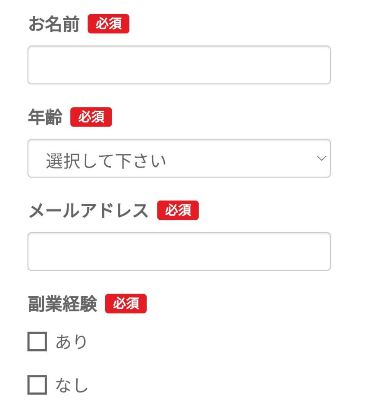Viewport: 372px width, 415px height.
Task: Click the 必須 badge beside 副業経験
Action: [x=126, y=303]
